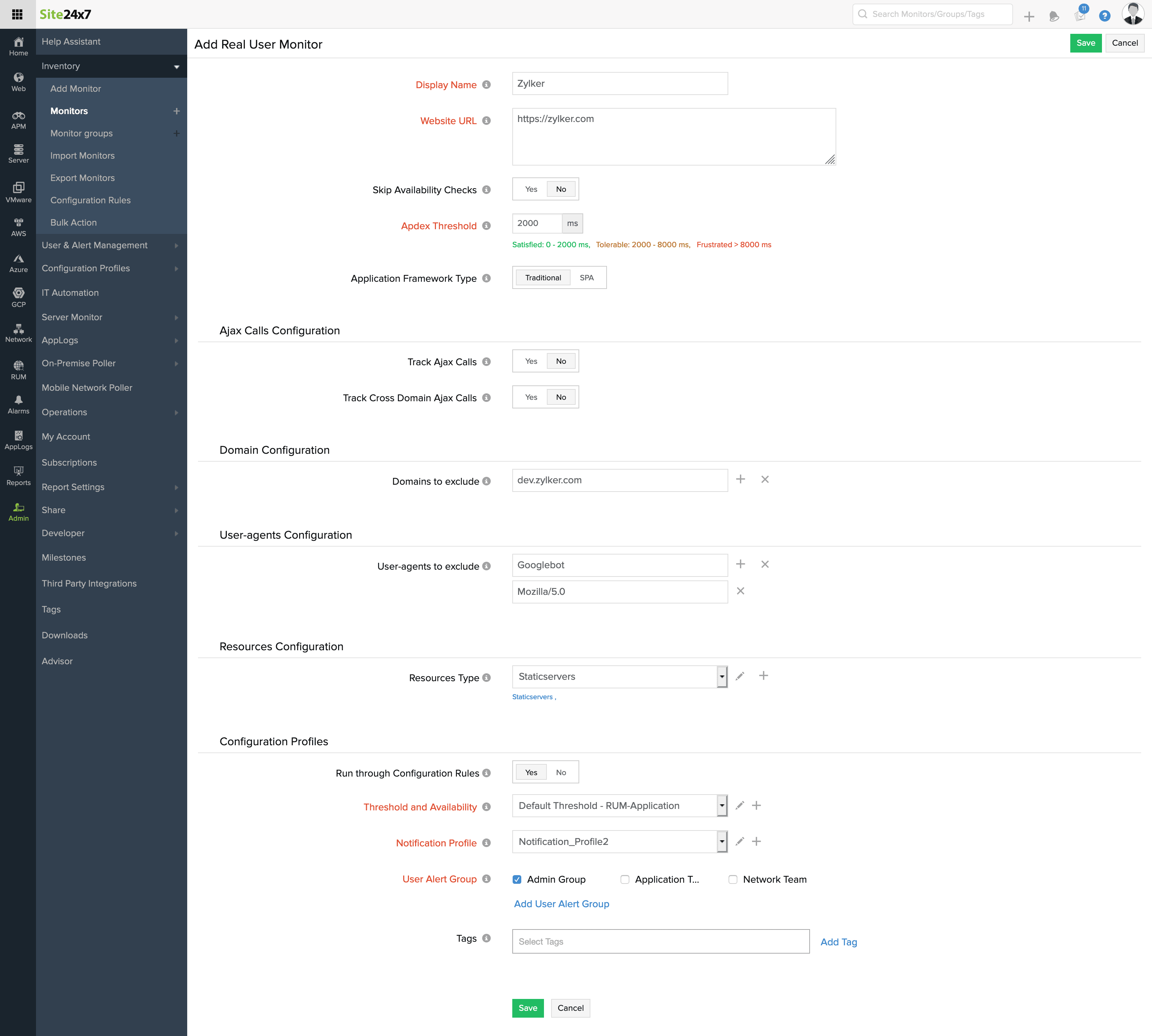Click info icon next to Apdex Threshold
The image size is (1152, 1036).
click(486, 226)
